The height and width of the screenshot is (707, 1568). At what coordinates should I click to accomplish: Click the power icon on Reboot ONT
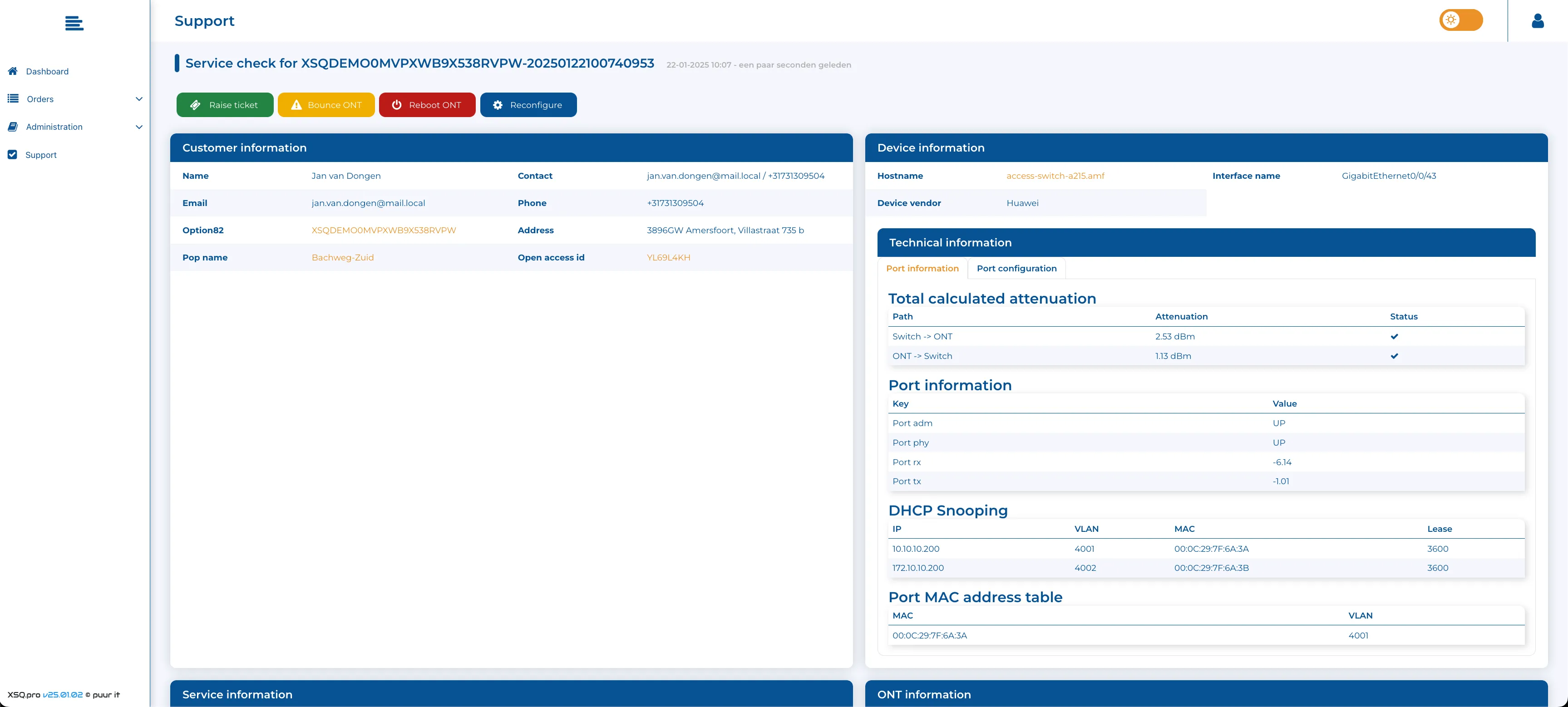coord(397,105)
